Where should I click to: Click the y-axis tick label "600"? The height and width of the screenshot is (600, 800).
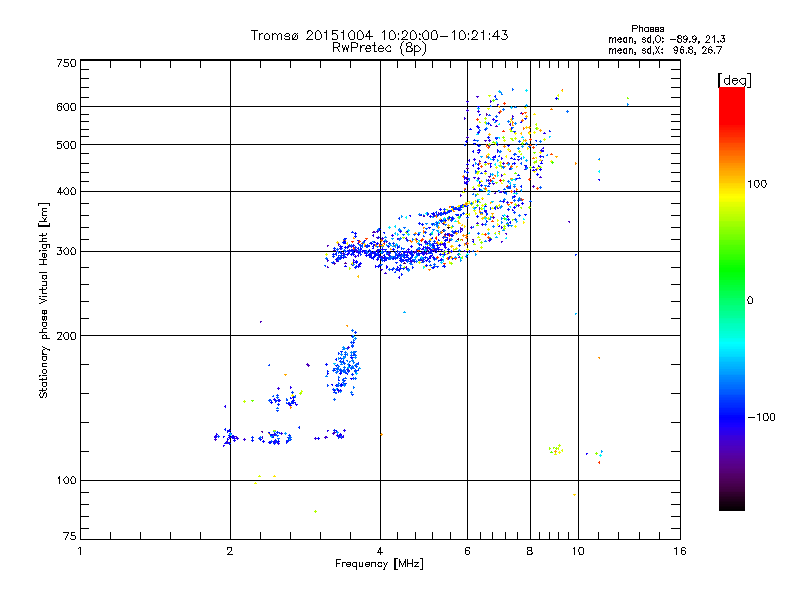tap(66, 107)
